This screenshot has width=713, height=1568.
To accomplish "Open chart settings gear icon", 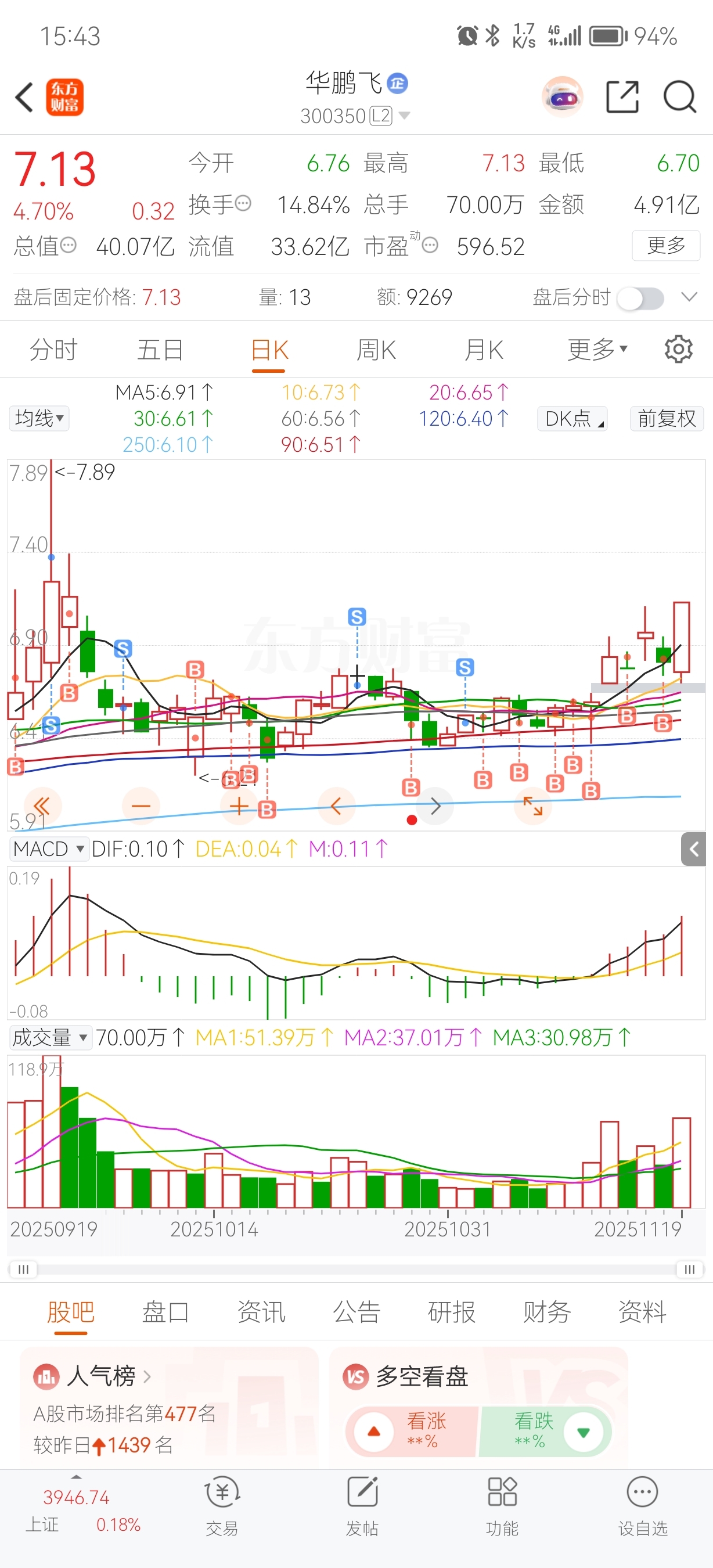I will [678, 350].
